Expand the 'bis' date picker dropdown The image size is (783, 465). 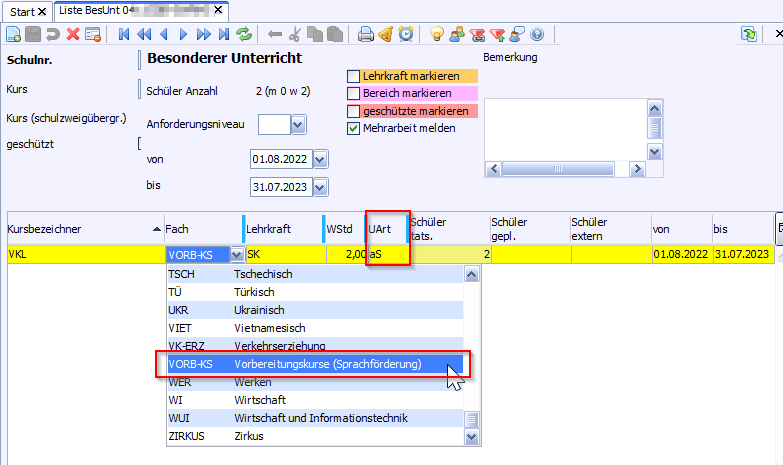(320, 186)
